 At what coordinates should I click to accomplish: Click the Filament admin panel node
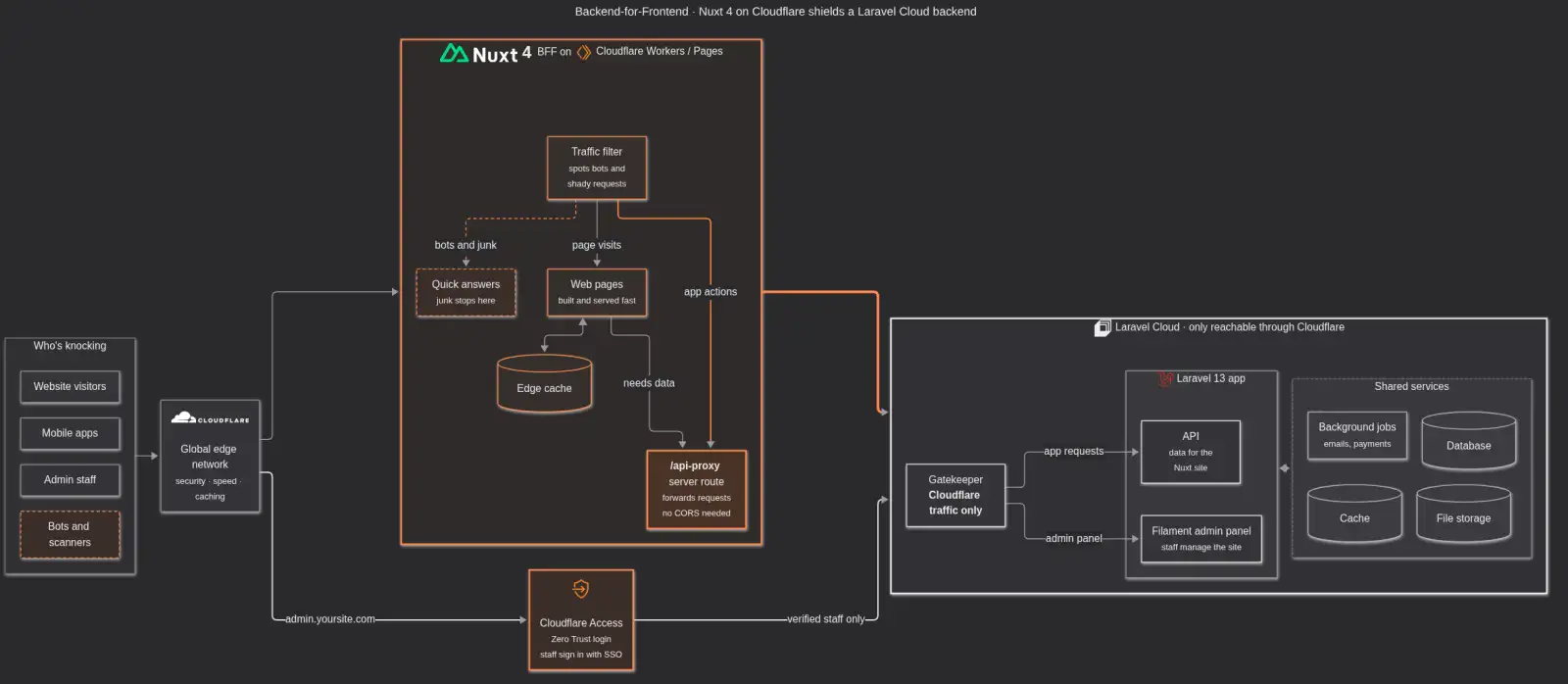[x=1201, y=538]
